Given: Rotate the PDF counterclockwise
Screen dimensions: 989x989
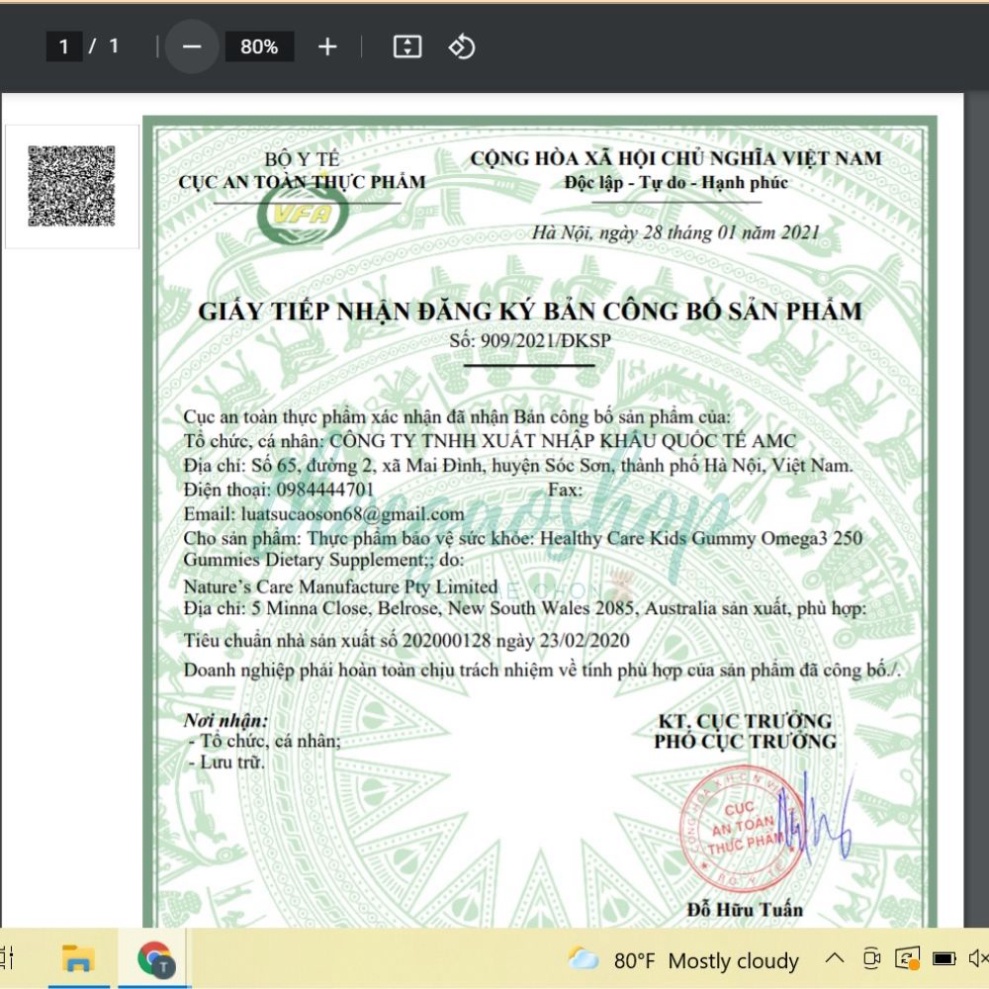Looking at the screenshot, I should click(x=461, y=47).
